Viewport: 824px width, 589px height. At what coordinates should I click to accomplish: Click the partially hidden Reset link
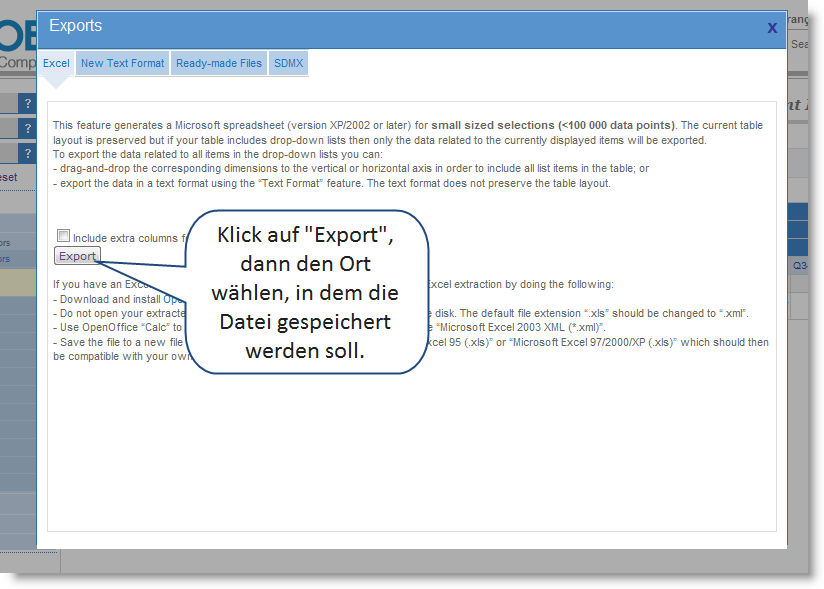9,177
